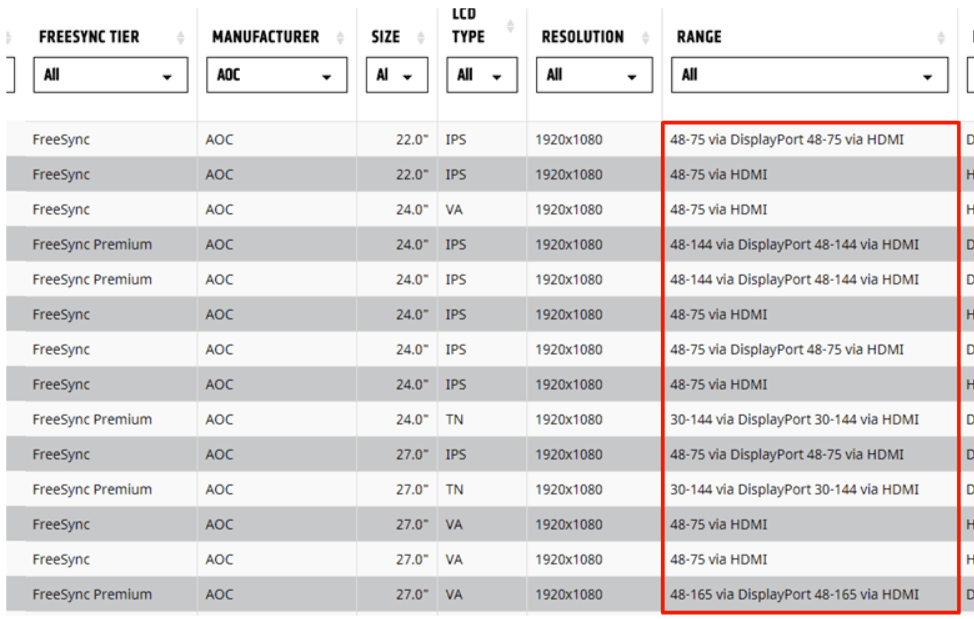974x619 pixels.
Task: Click VA type in the 48-165 row
Action: point(454,594)
